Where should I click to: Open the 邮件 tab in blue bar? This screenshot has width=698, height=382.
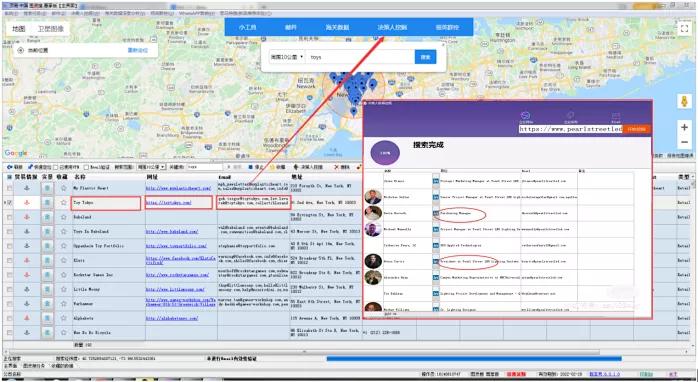click(x=291, y=28)
